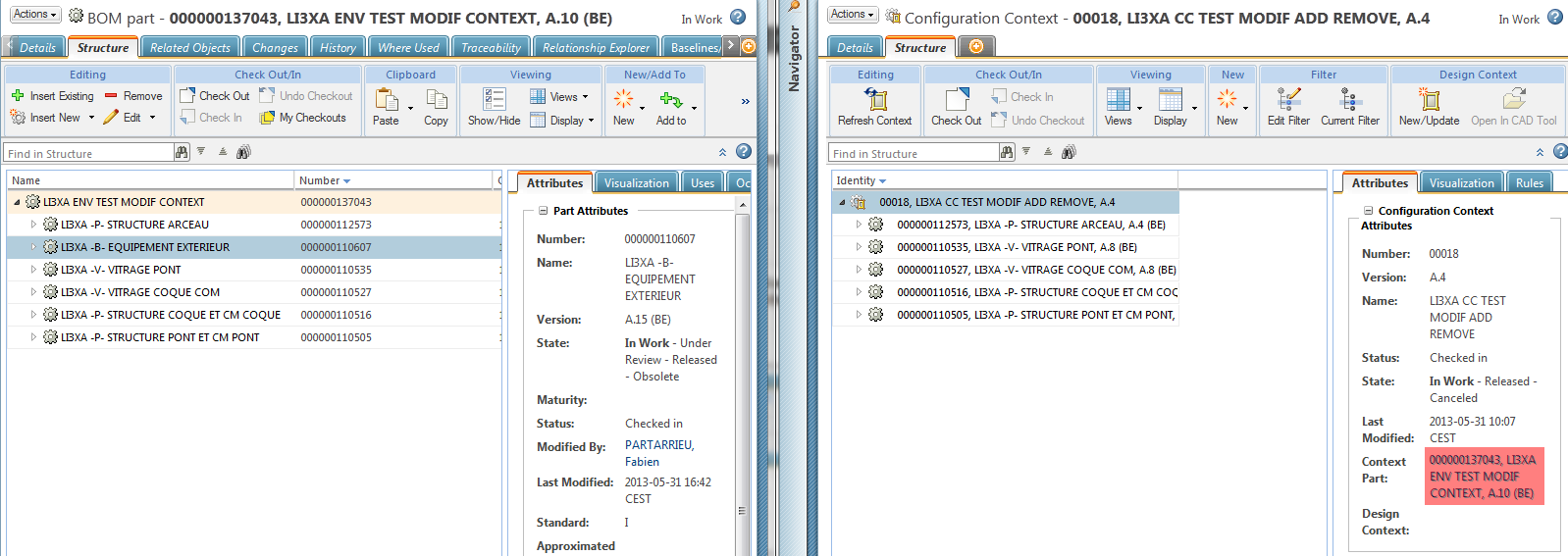The width and height of the screenshot is (1568, 556).
Task: Show more BOM toolbar groups chevron
Action: pos(745,101)
